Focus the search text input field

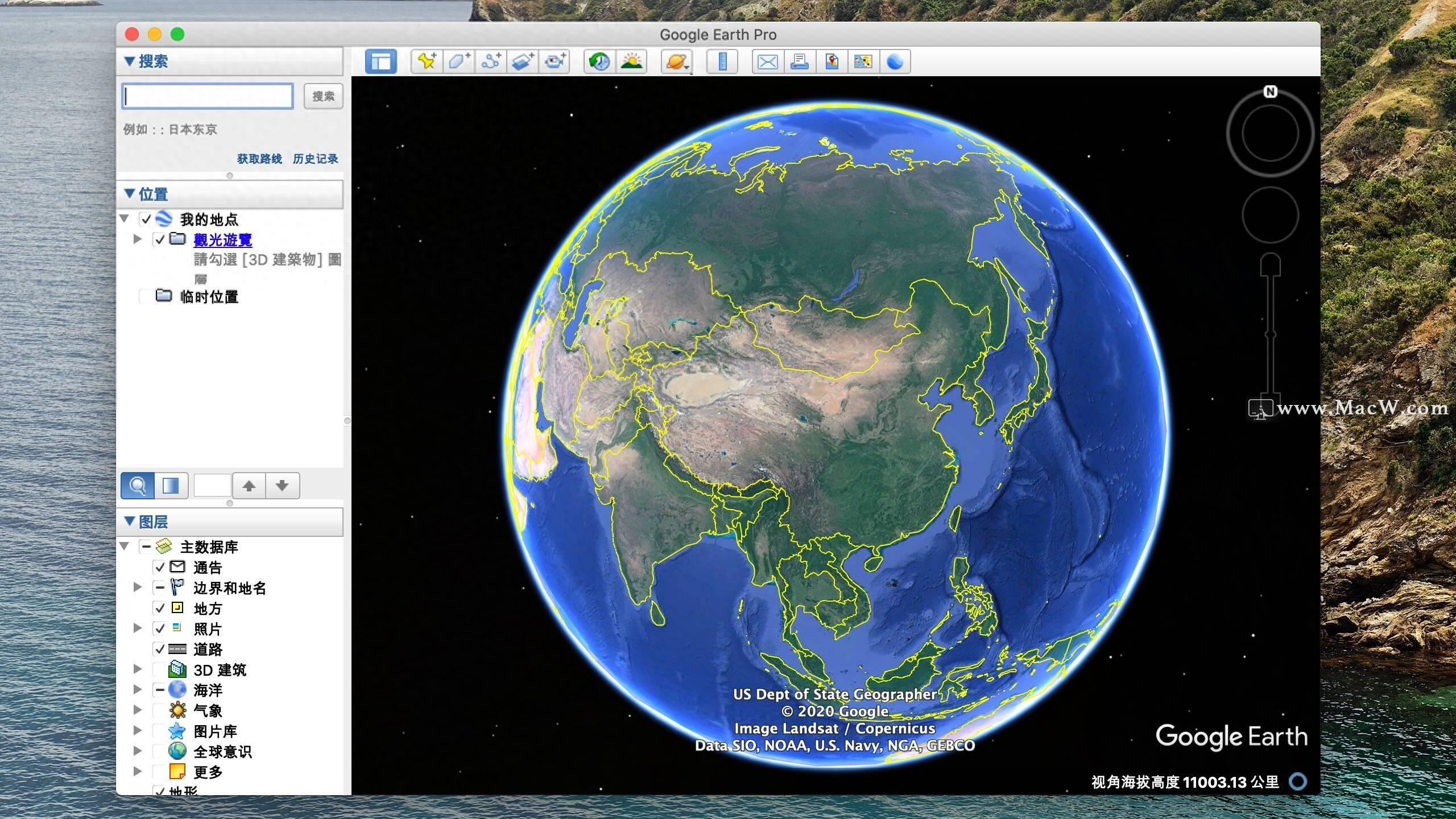point(208,96)
